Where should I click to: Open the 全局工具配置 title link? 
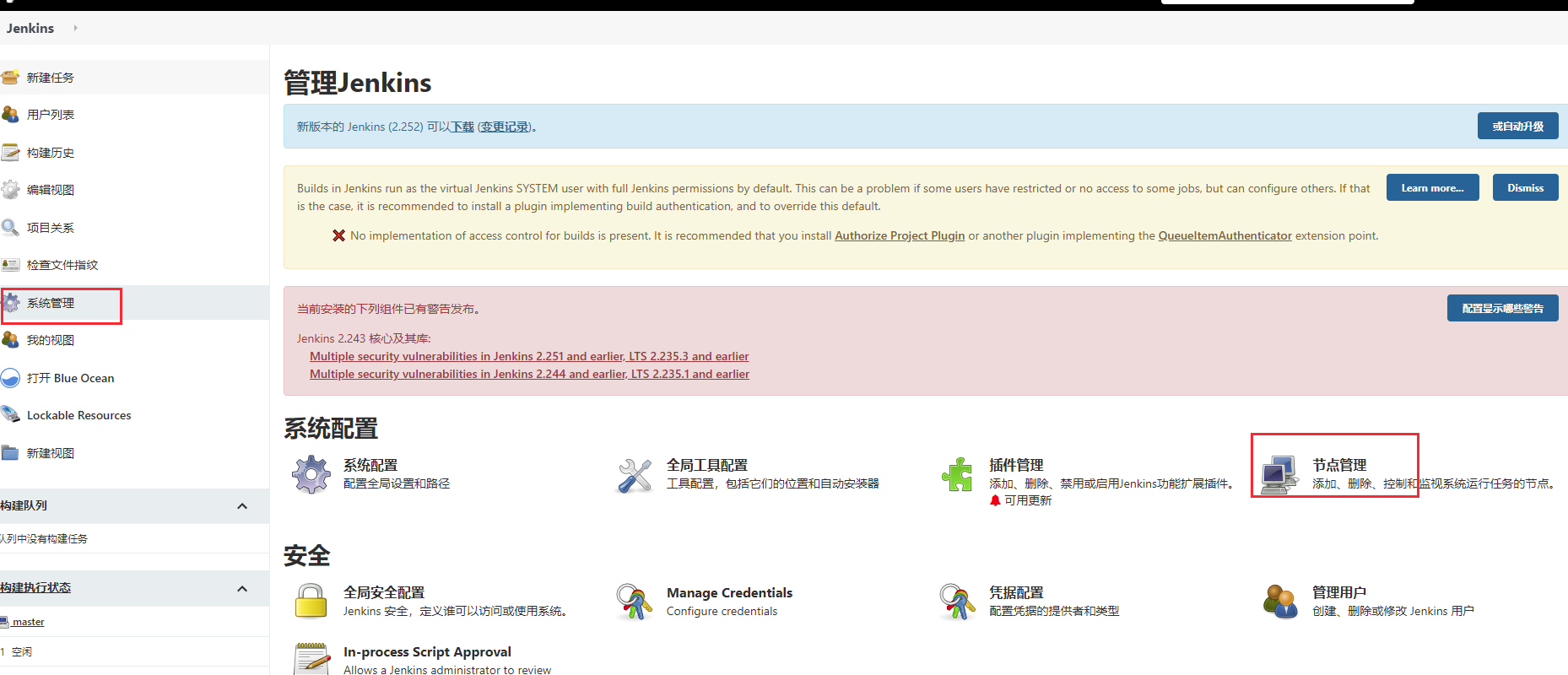tap(707, 465)
